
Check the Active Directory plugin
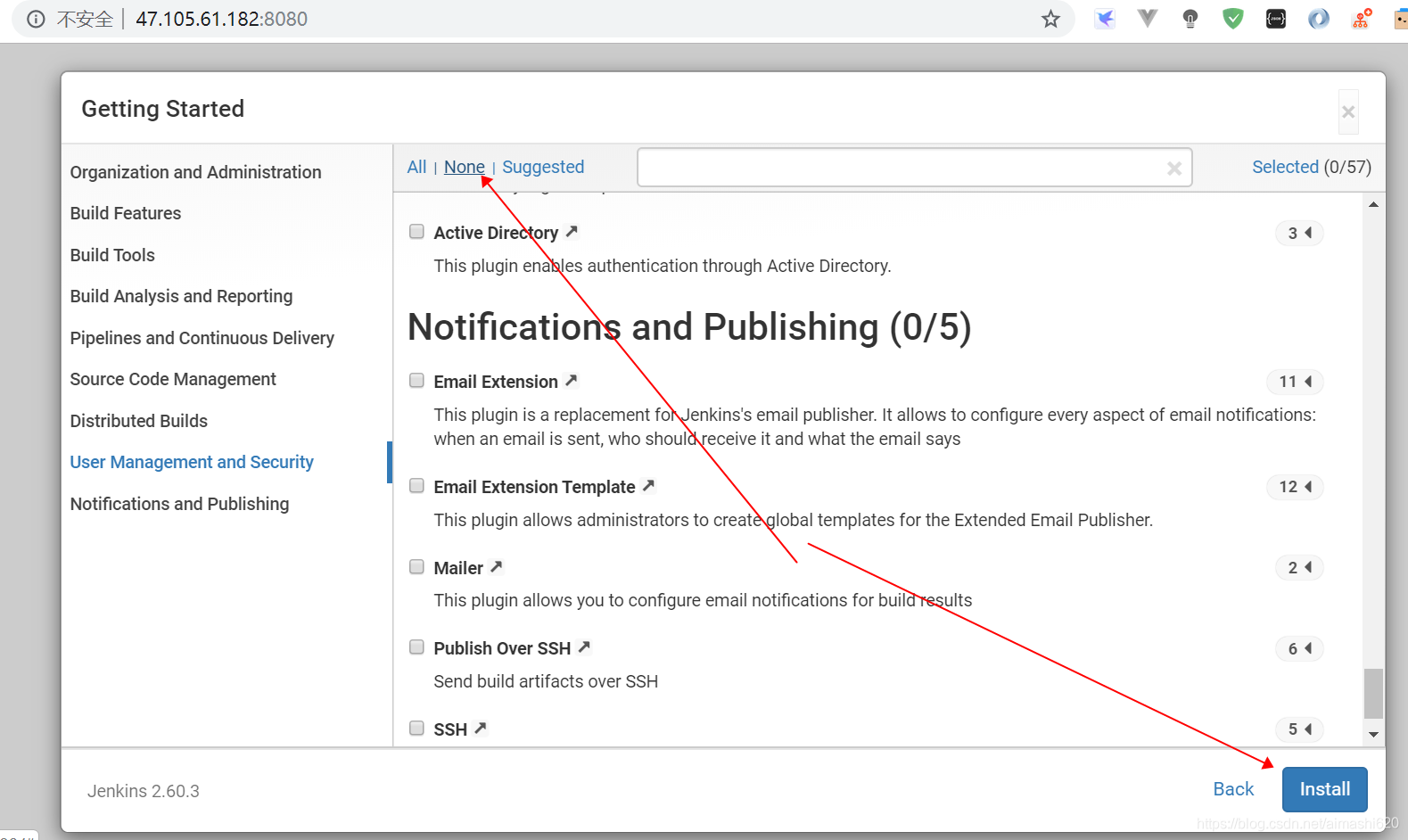coord(416,232)
